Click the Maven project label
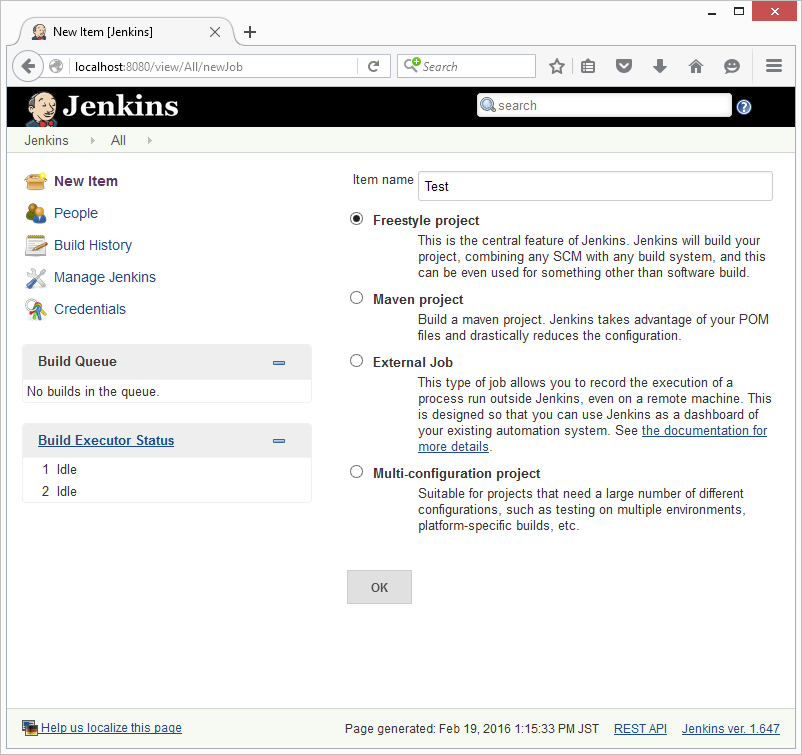This screenshot has width=802, height=755. 418,299
